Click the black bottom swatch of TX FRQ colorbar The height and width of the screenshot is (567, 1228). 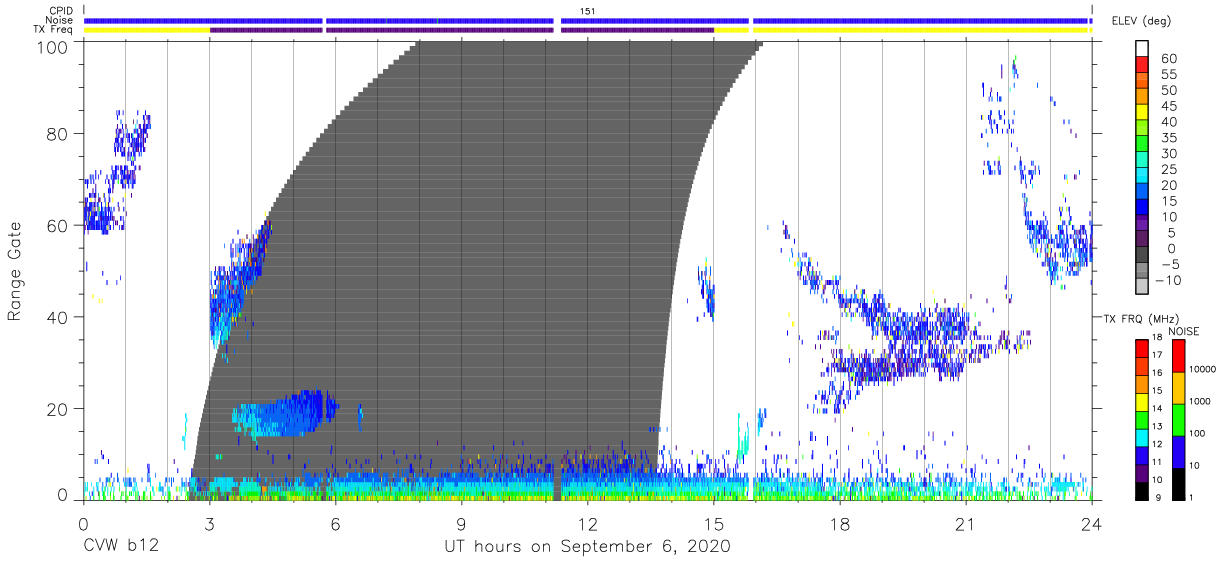pyautogui.click(x=1141, y=490)
